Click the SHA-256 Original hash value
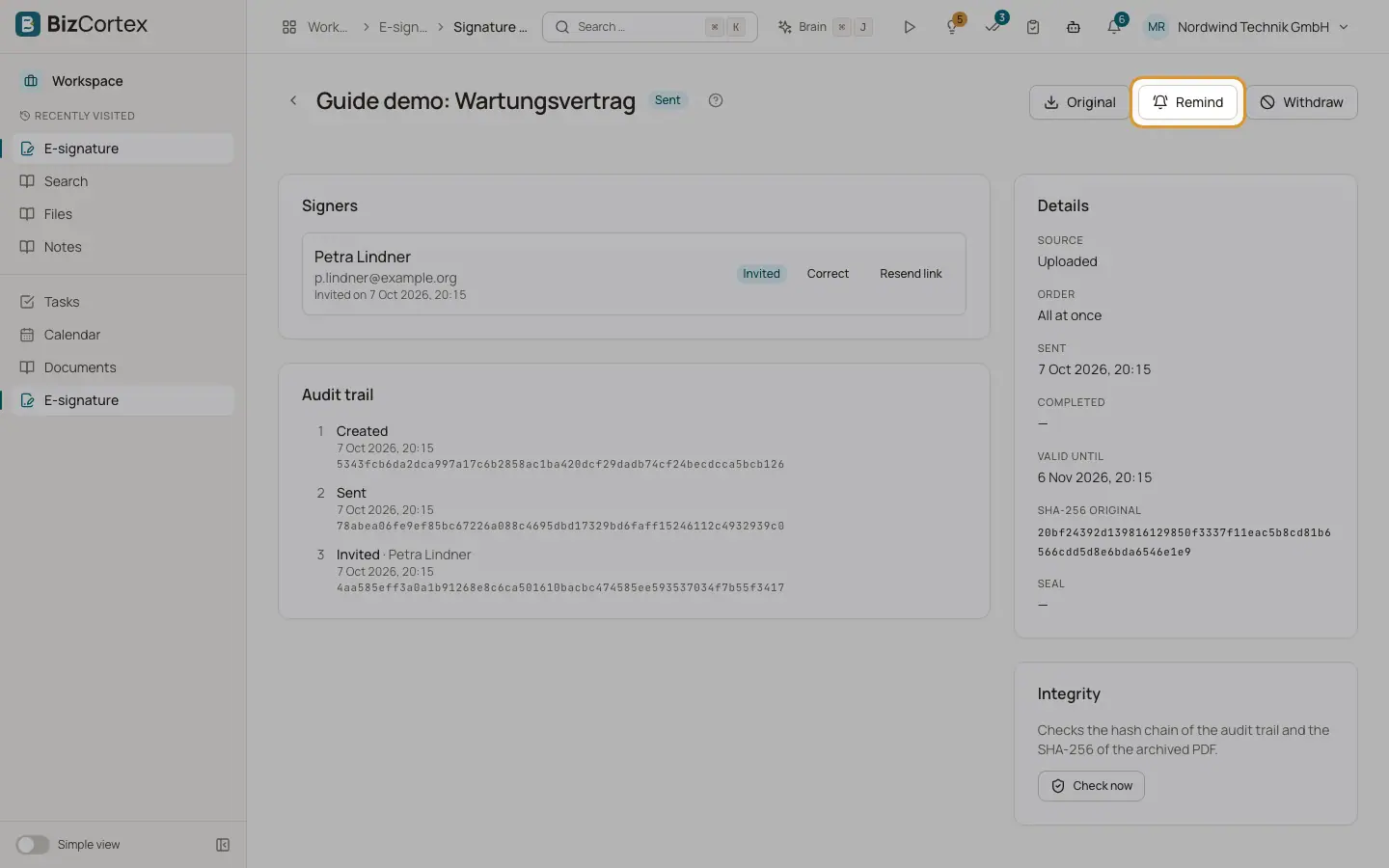 click(x=1184, y=542)
